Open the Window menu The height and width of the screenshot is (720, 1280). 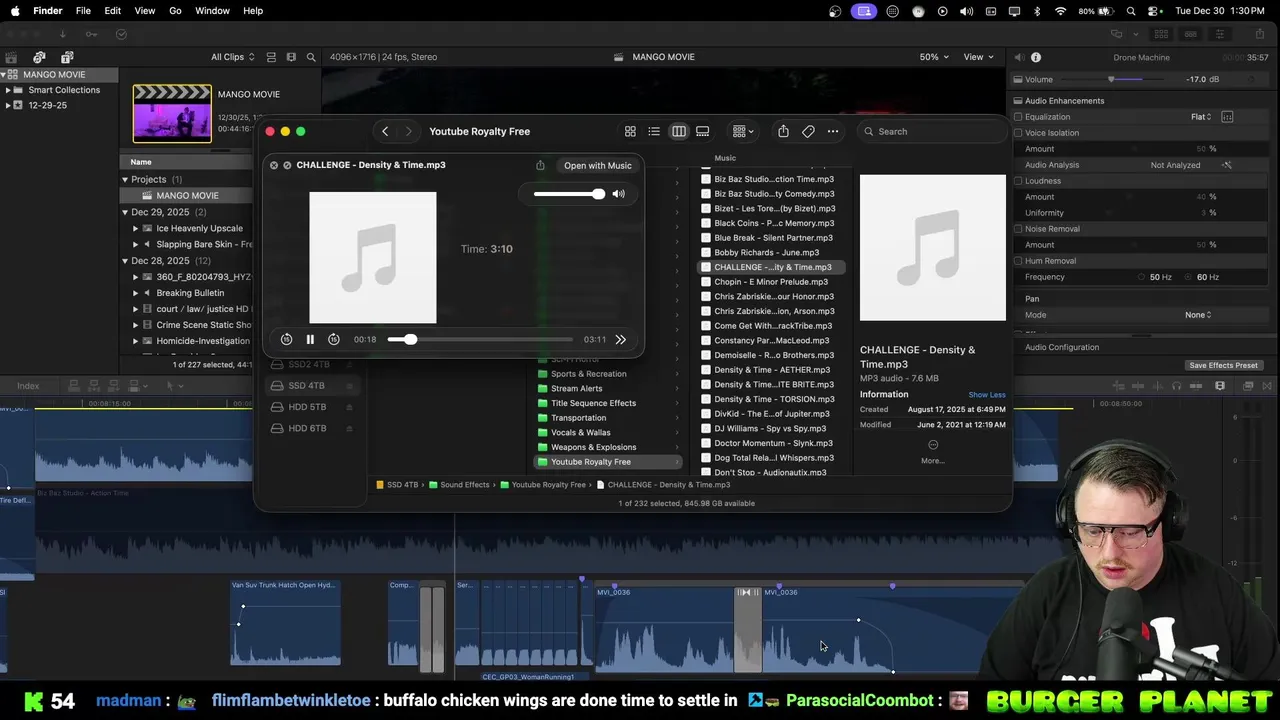[212, 11]
